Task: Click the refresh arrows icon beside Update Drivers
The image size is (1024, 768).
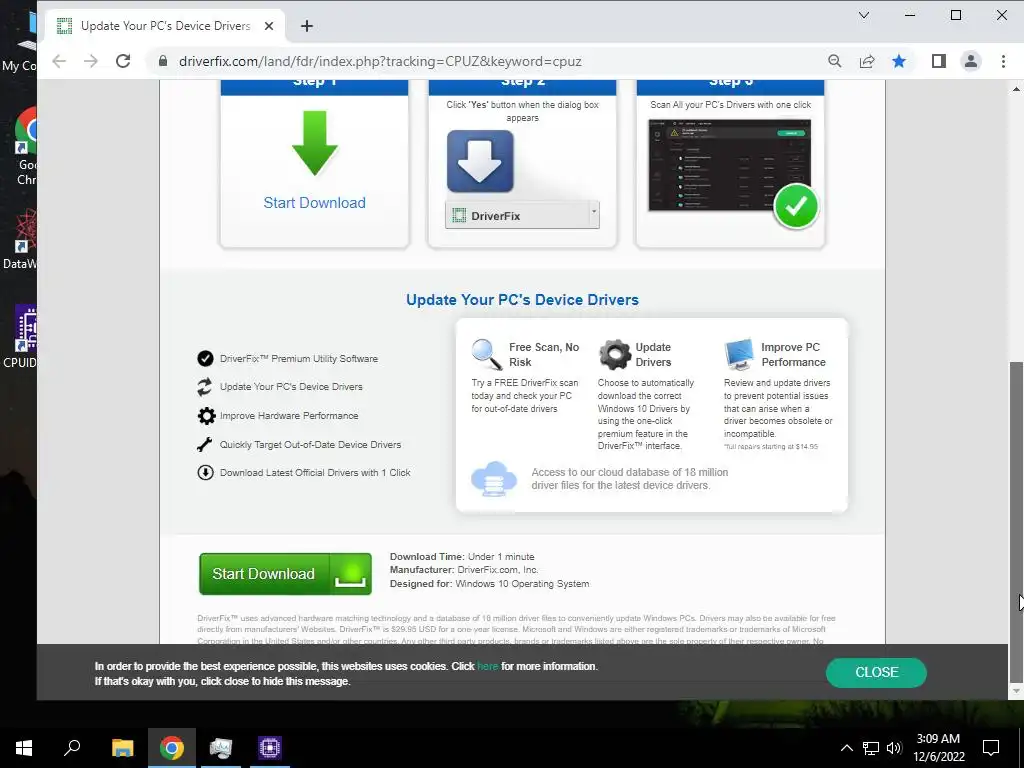Action: pyautogui.click(x=205, y=387)
